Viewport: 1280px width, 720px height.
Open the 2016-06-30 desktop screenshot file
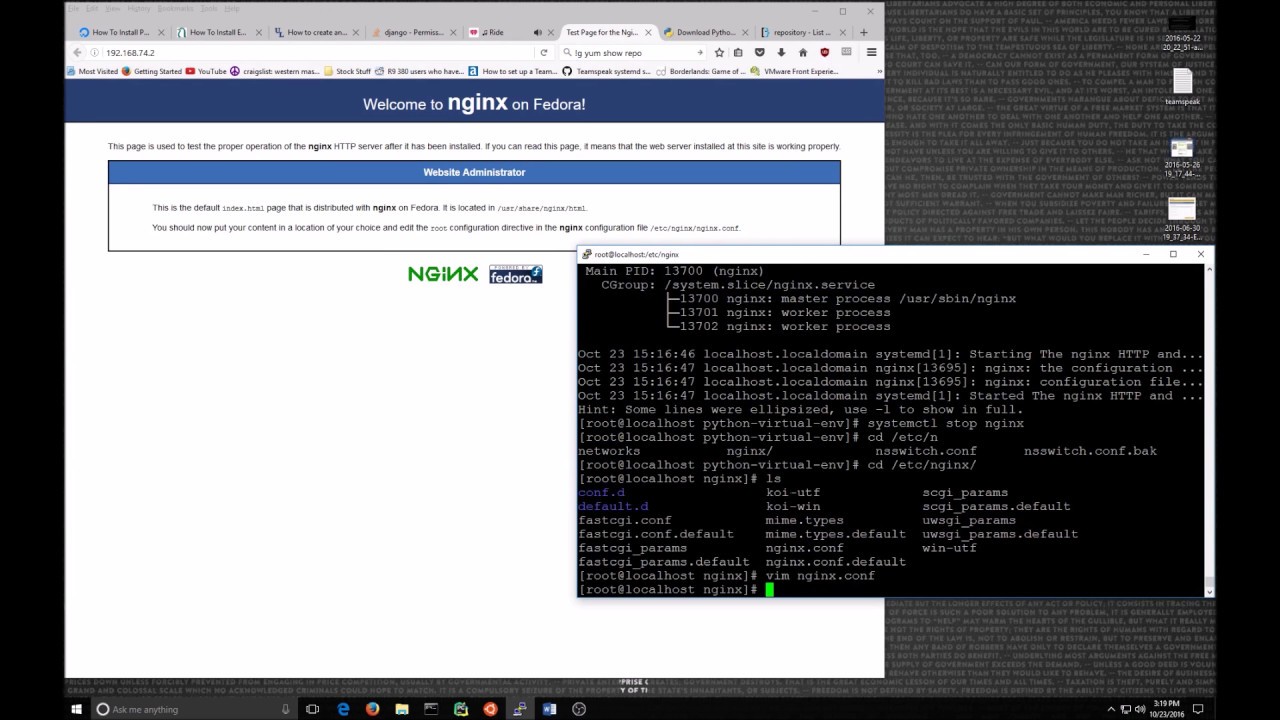1182,220
